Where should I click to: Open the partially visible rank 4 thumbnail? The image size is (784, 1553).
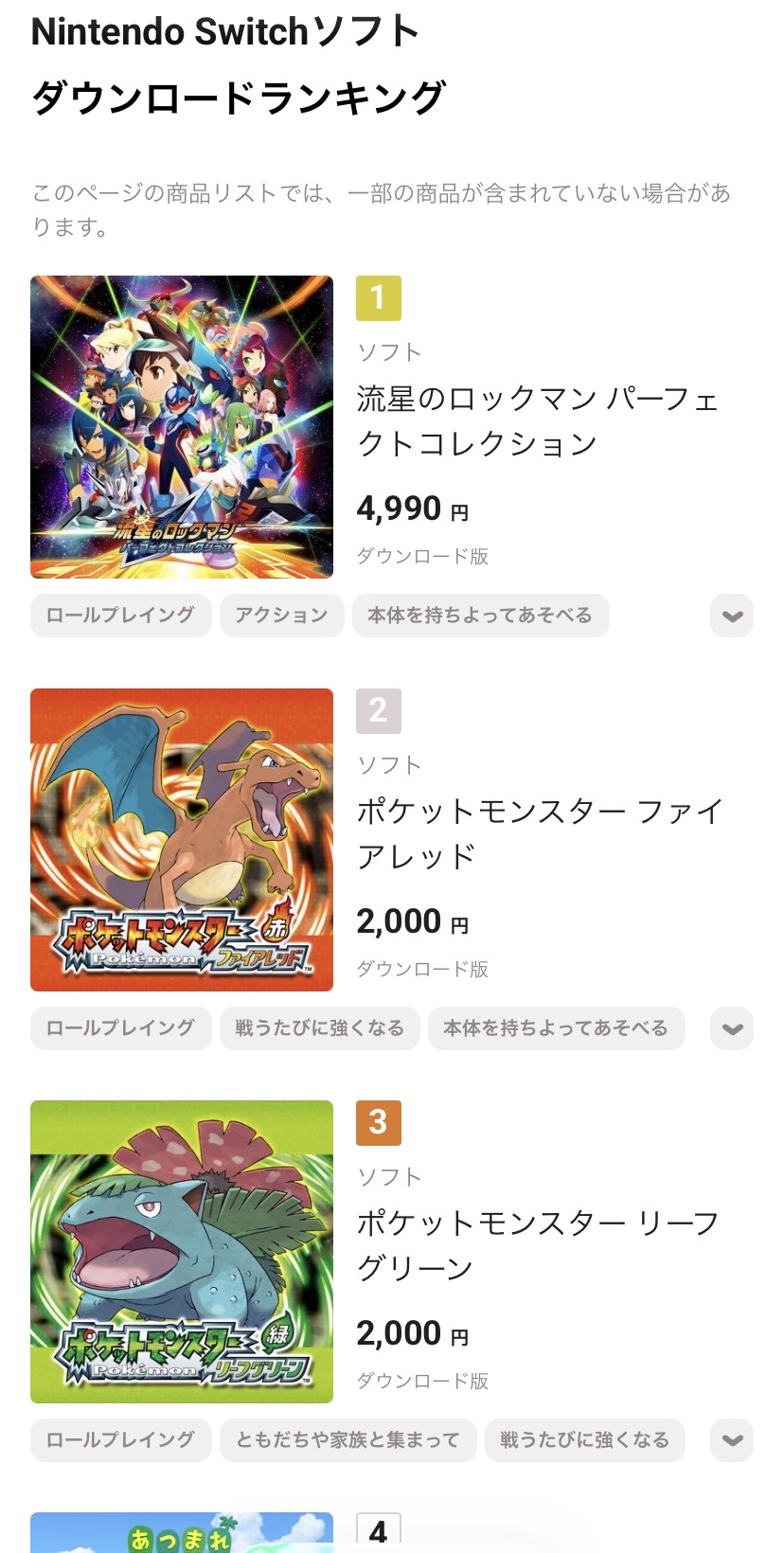coord(182,1534)
